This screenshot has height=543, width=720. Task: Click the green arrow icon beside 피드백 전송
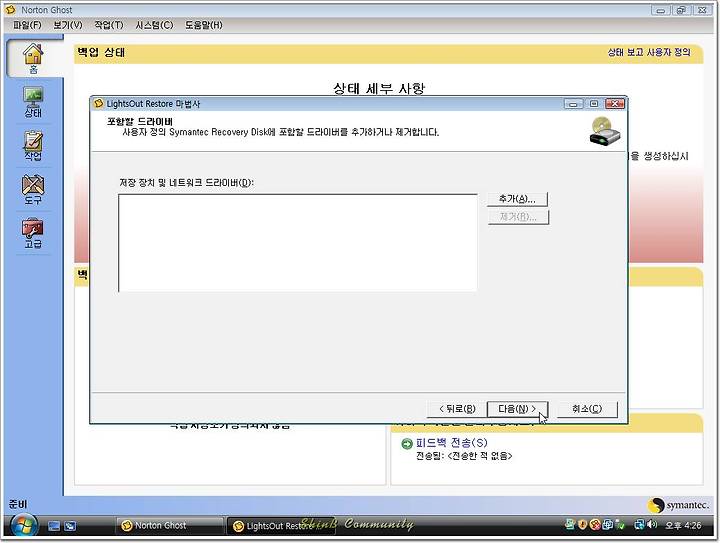pyautogui.click(x=406, y=443)
